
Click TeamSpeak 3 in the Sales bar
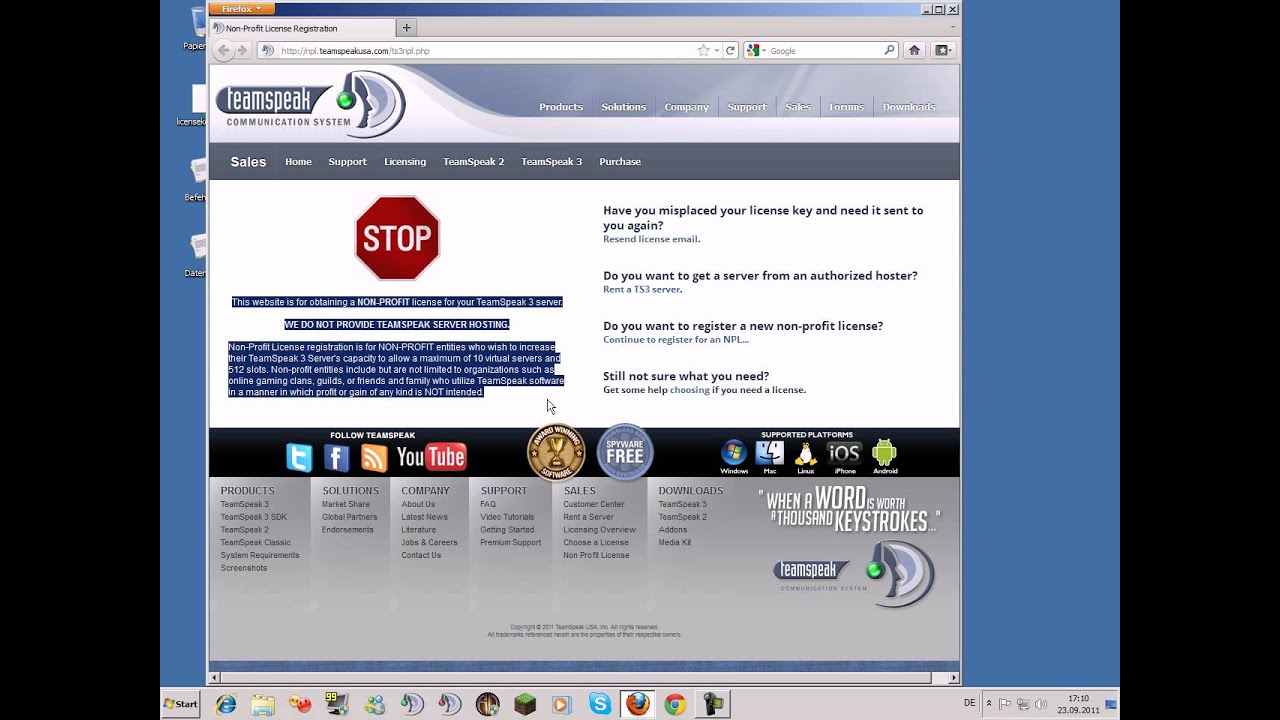tap(551, 162)
